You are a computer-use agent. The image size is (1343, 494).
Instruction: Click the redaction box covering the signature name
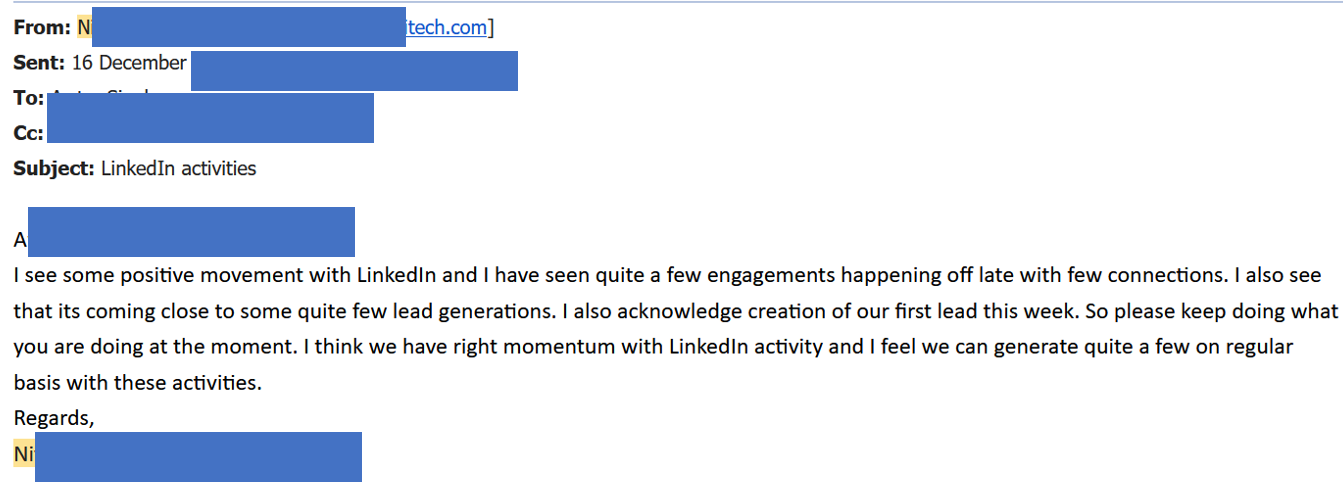click(198, 457)
